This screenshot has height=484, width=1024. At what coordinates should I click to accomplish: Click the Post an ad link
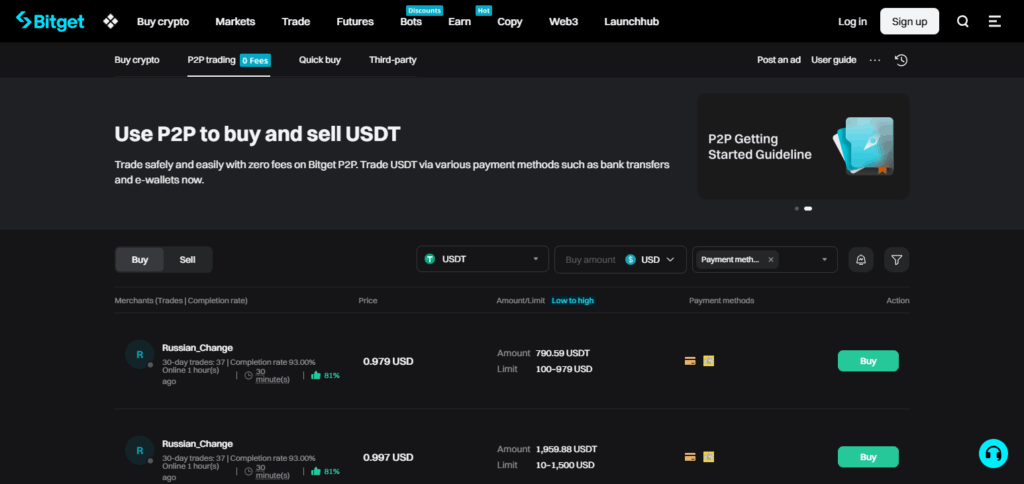point(778,60)
